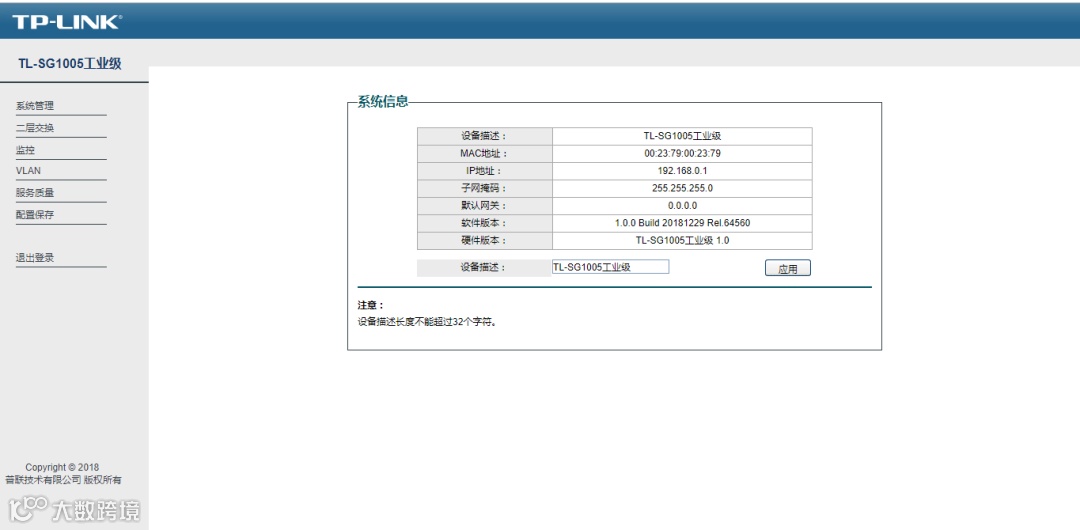This screenshot has height=530, width=1080.
Task: Open the 系统管理 menu
Action: (x=34, y=105)
